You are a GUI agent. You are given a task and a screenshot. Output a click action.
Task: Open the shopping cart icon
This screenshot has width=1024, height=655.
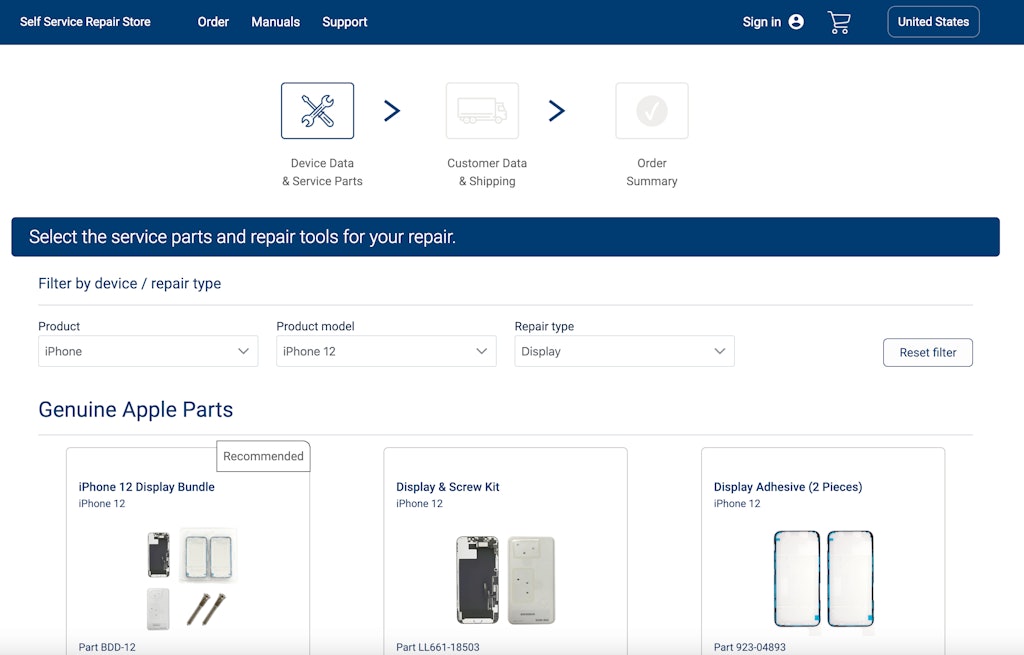click(x=839, y=22)
